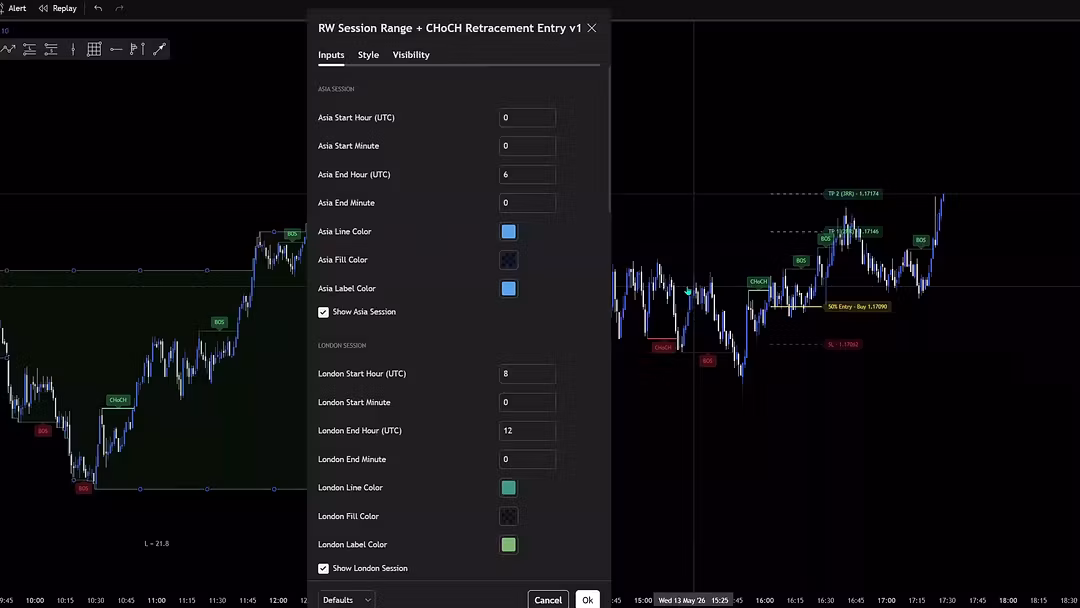Open Asia Fill Color picker
Image resolution: width=1080 pixels, height=608 pixels.
pos(508,260)
